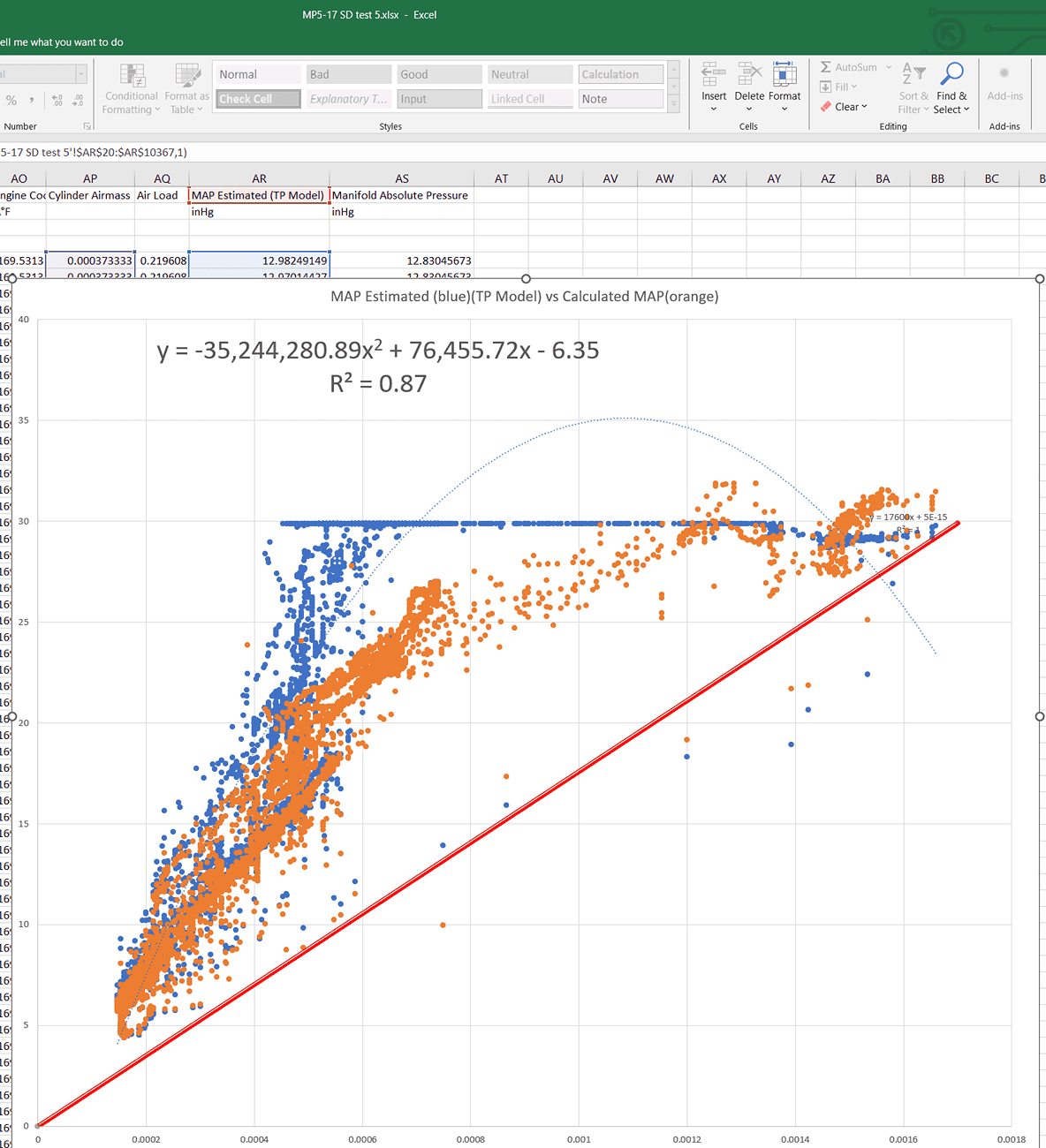
Task: Apply the Calculation cell style
Action: (x=621, y=74)
